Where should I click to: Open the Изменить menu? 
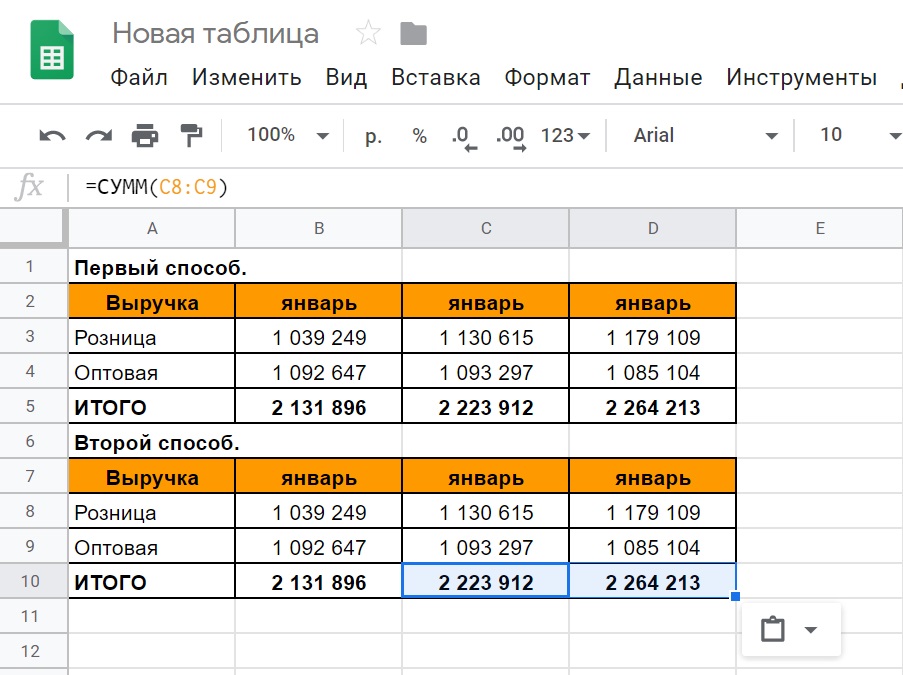[x=246, y=77]
